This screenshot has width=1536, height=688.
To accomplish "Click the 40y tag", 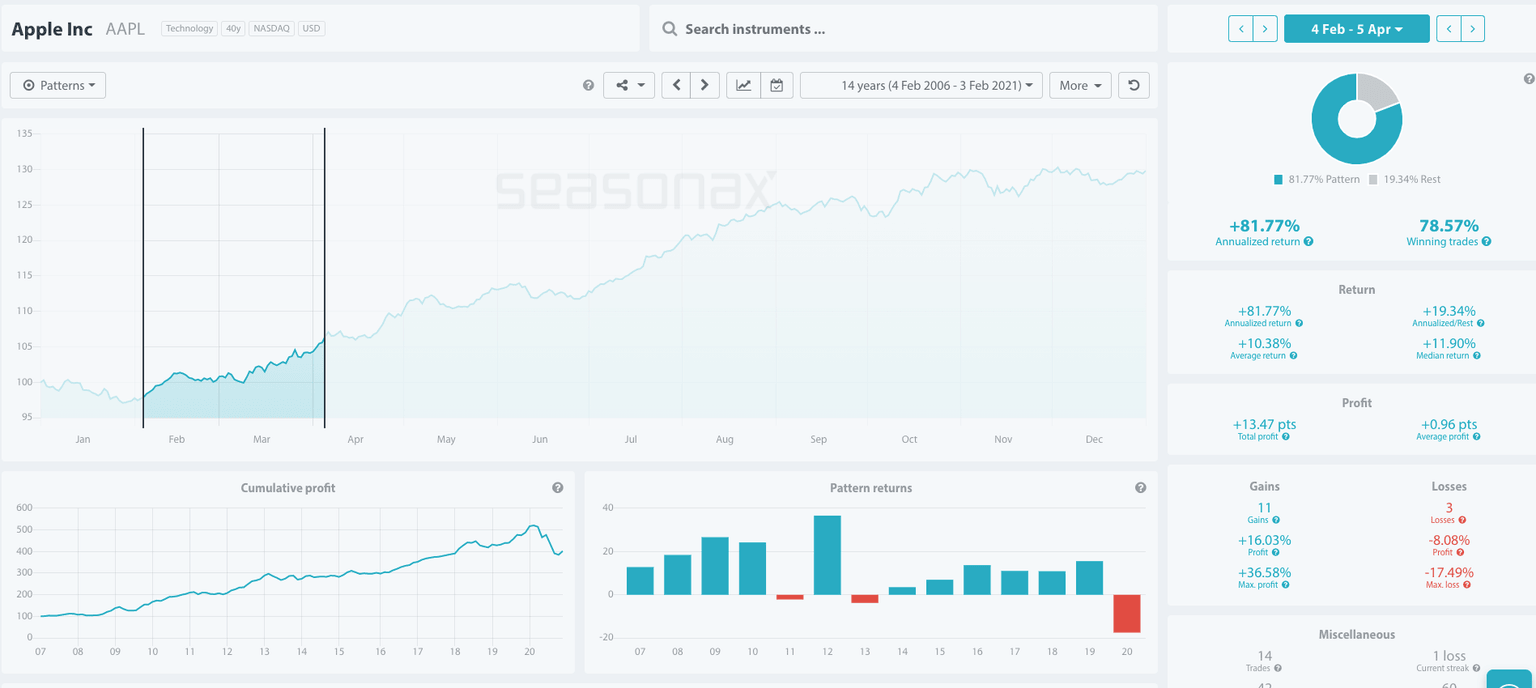I will click(x=232, y=29).
